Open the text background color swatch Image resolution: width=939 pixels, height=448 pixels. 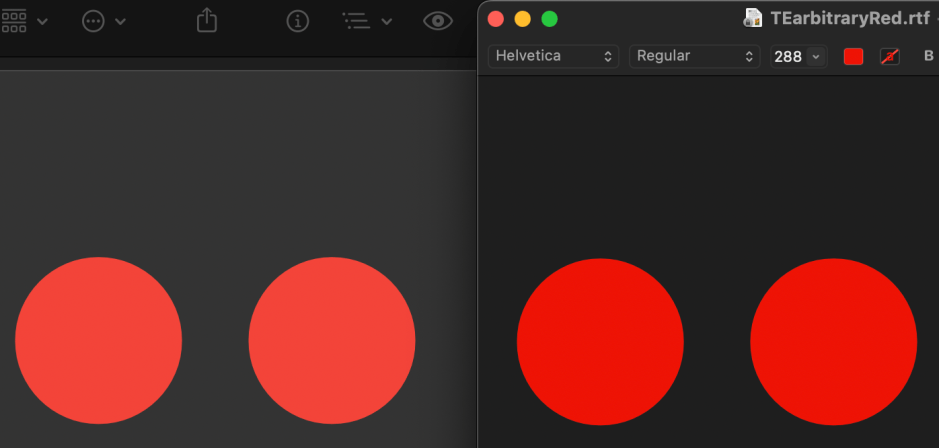(890, 56)
